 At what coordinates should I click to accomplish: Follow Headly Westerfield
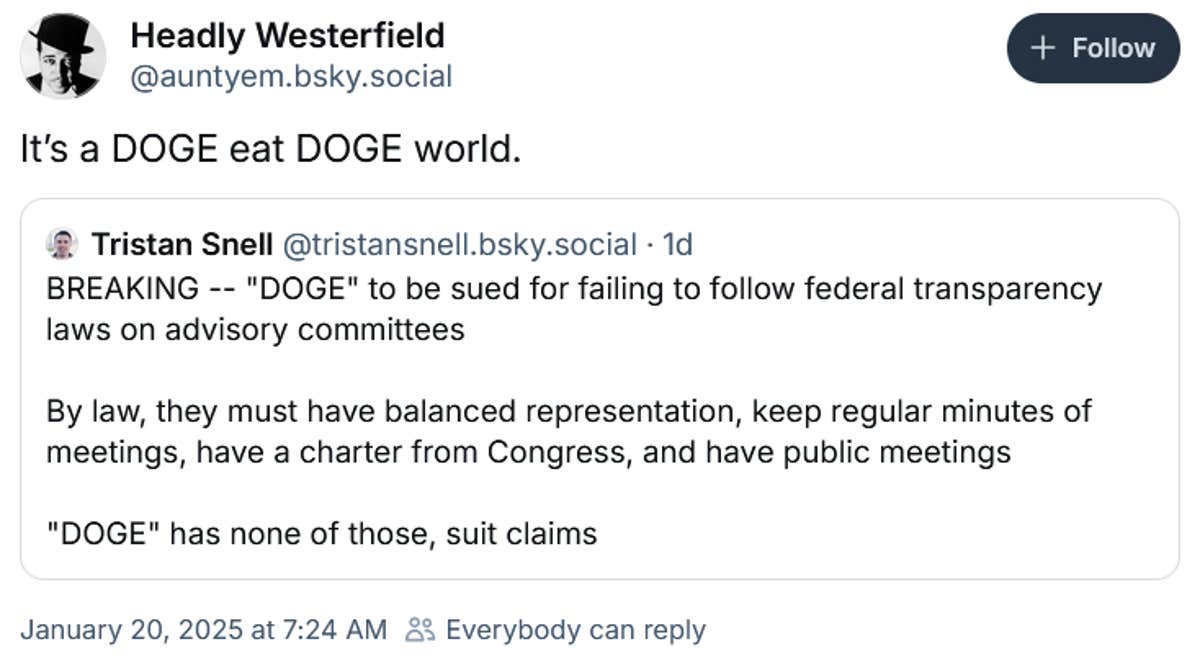[1093, 48]
